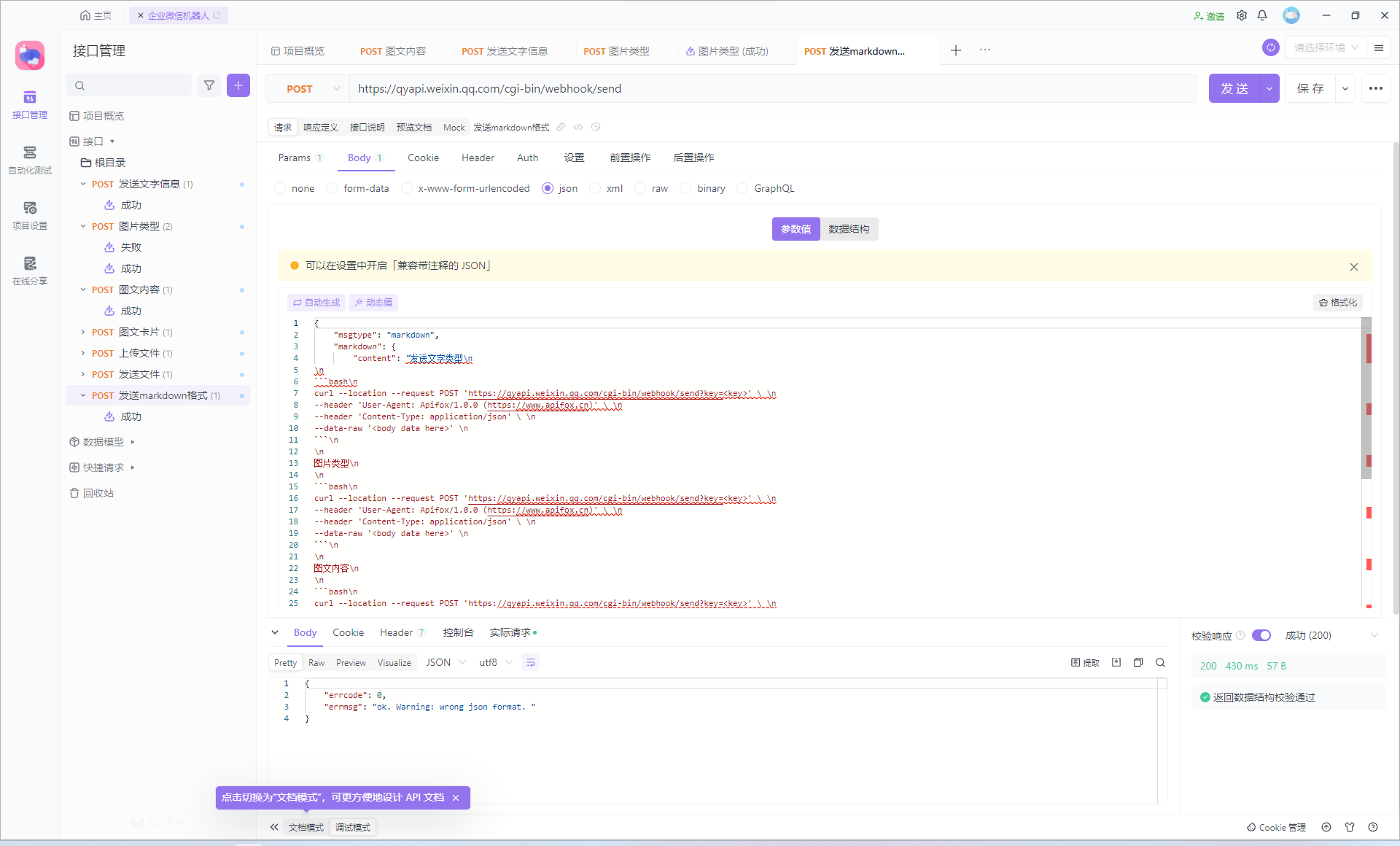Screen dimensions: 1400x846
Task: Click the code icon beside 发送markdown格式
Action: (578, 127)
